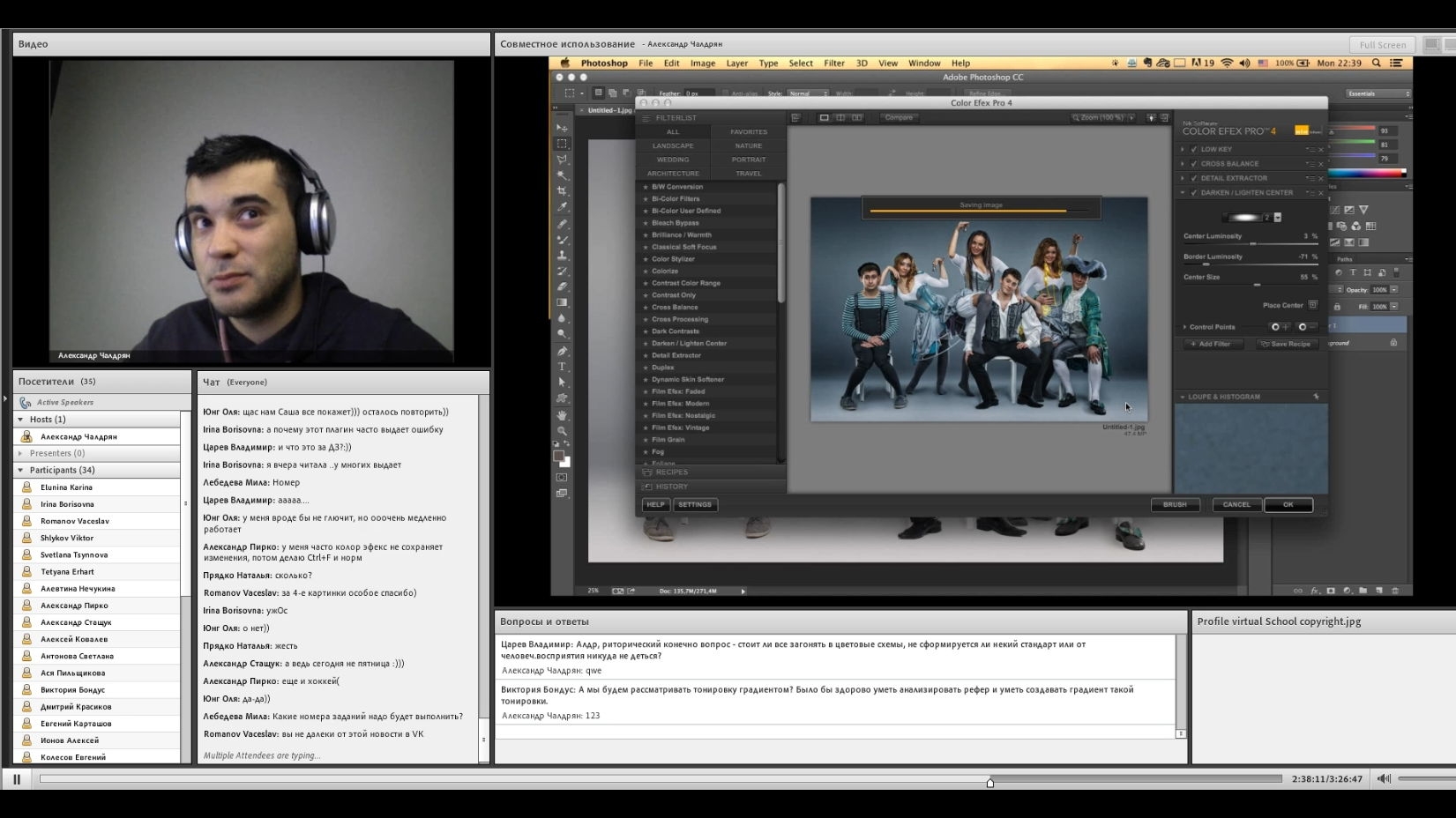Click OK in Color Efex Pro
Viewport: 1456px width, 818px height.
[1288, 505]
